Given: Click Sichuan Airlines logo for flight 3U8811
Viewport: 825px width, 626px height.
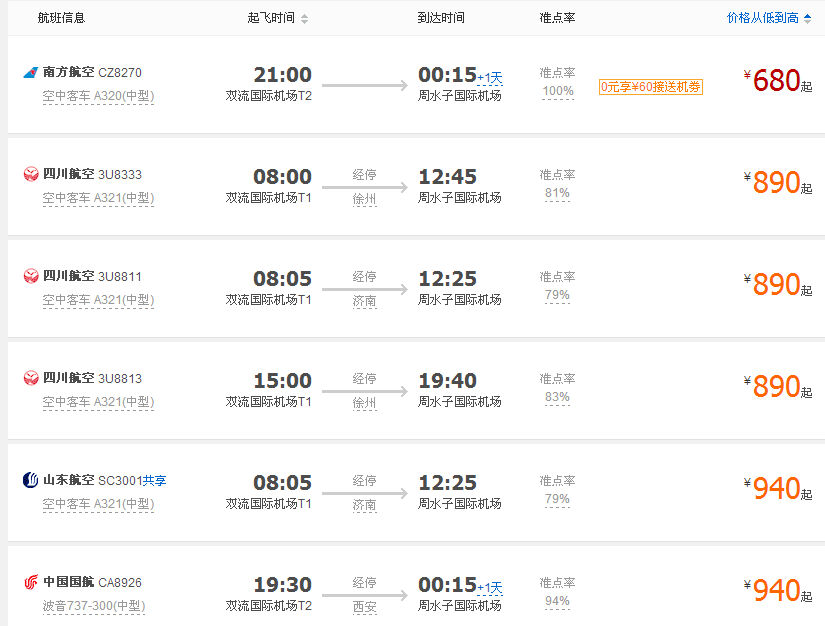Looking at the screenshot, I should click(x=31, y=276).
